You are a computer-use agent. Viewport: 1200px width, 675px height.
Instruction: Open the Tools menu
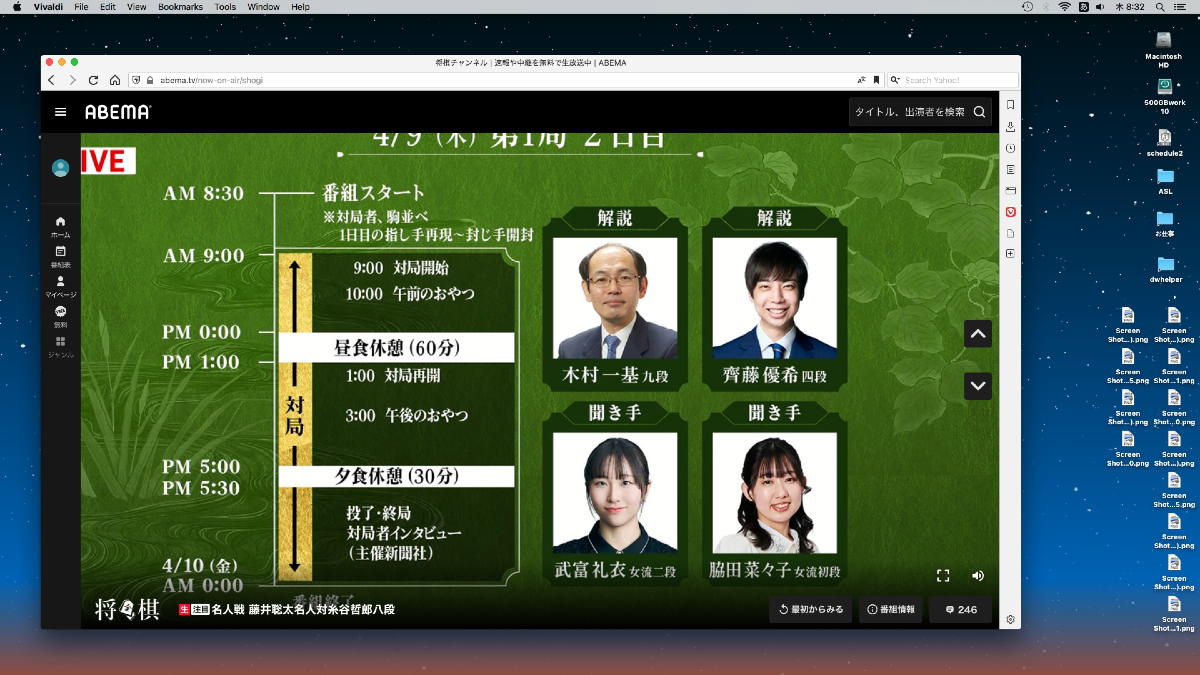pos(225,7)
